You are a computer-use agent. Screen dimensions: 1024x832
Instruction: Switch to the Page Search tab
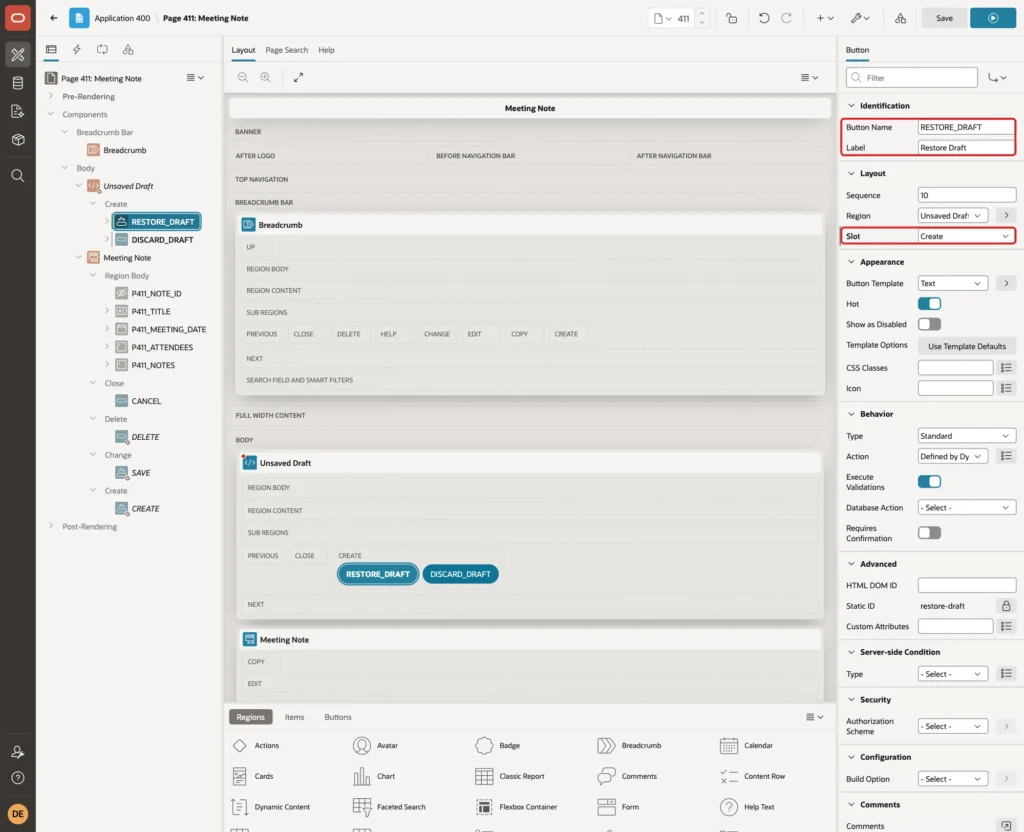[x=286, y=50]
